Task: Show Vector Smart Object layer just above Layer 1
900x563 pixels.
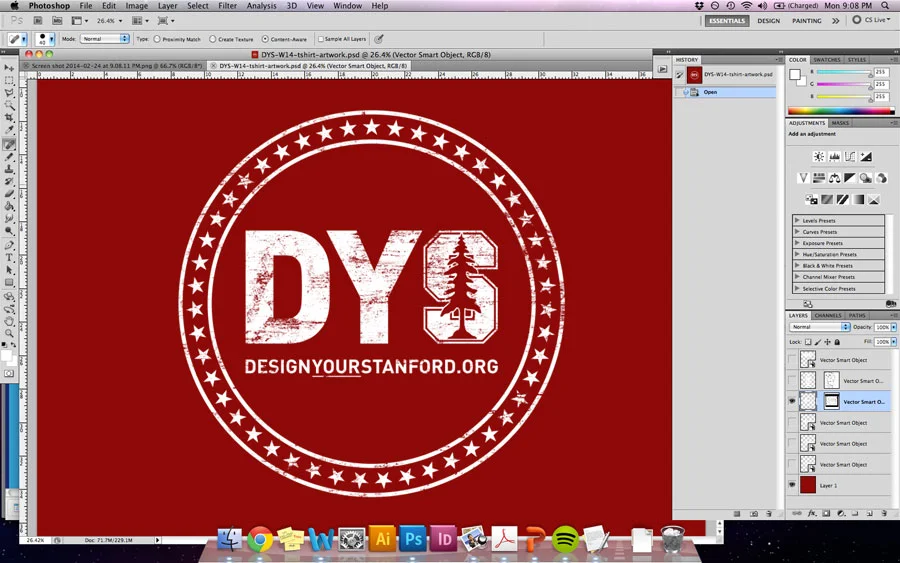Action: (x=792, y=464)
